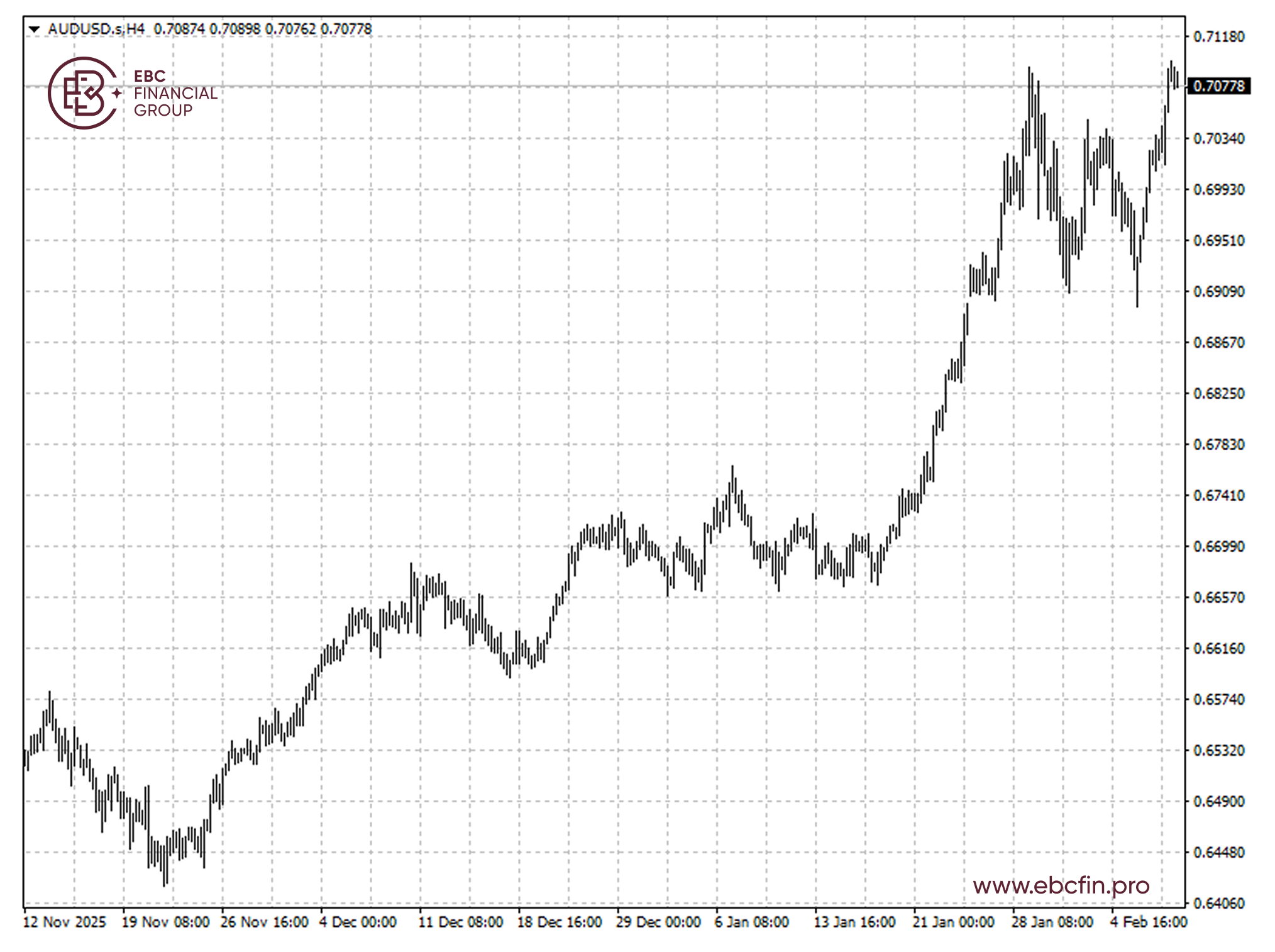Click the 0.71180 price scale label
Image resolution: width=1275 pixels, height=952 pixels.
[x=1218, y=37]
